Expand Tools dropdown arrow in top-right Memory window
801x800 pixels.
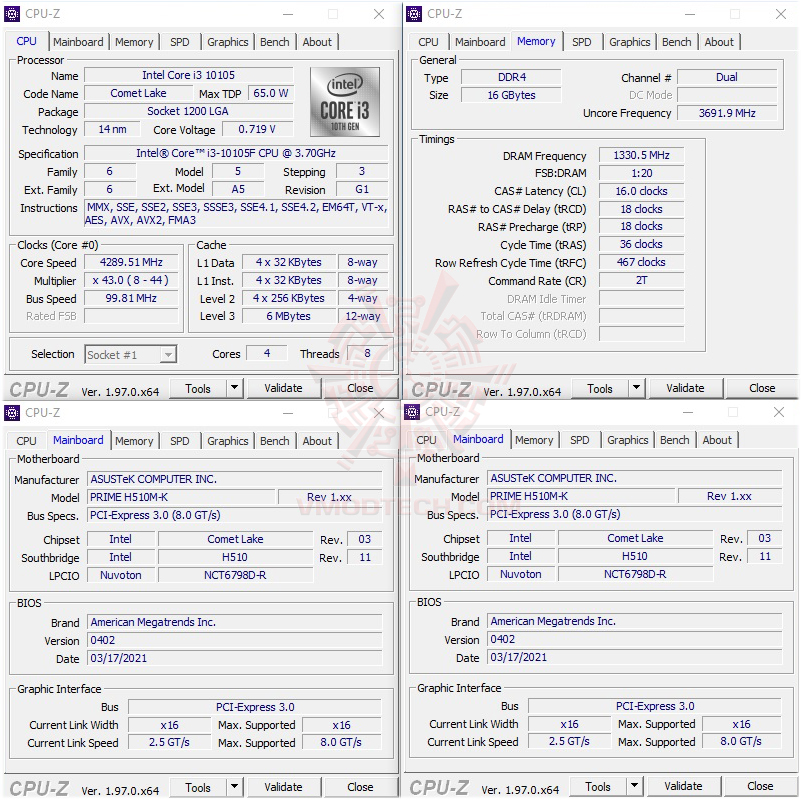[x=636, y=388]
